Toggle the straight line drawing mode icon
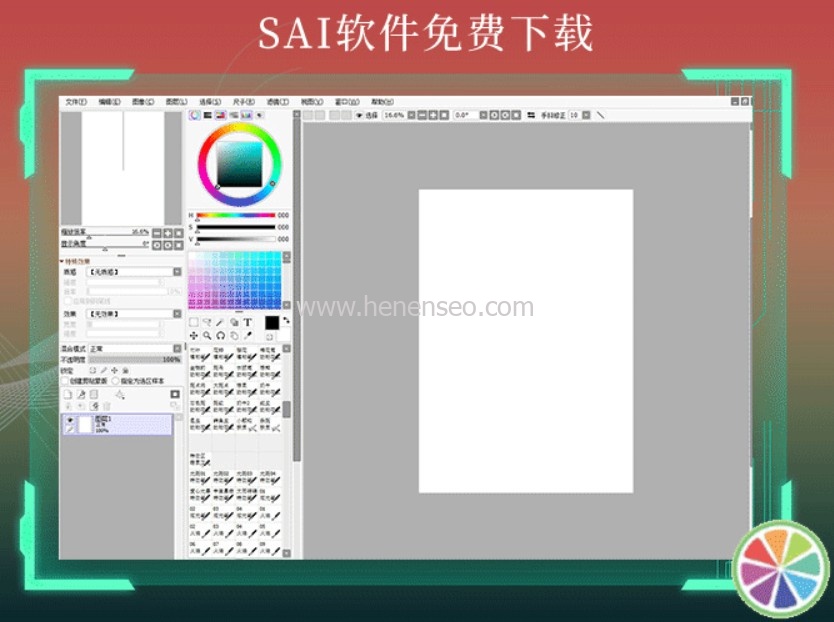 coord(601,115)
